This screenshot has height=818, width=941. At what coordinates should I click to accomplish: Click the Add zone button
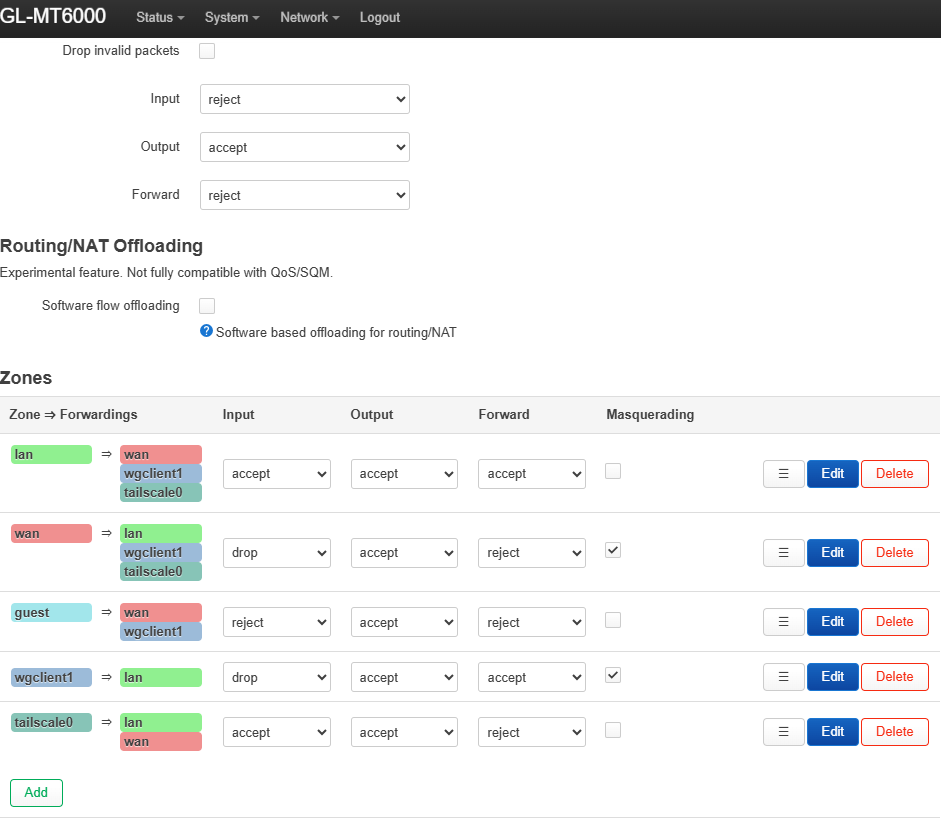pyautogui.click(x=36, y=792)
